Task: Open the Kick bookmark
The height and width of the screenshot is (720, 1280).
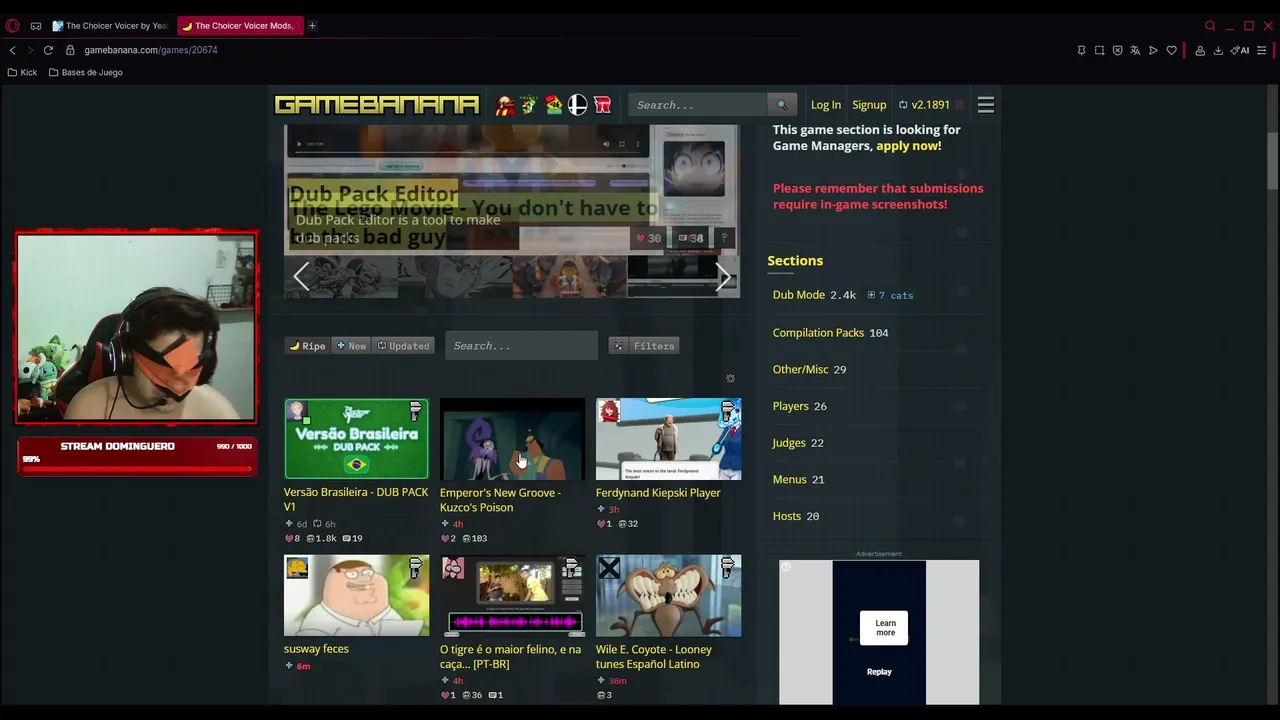Action: pos(22,72)
